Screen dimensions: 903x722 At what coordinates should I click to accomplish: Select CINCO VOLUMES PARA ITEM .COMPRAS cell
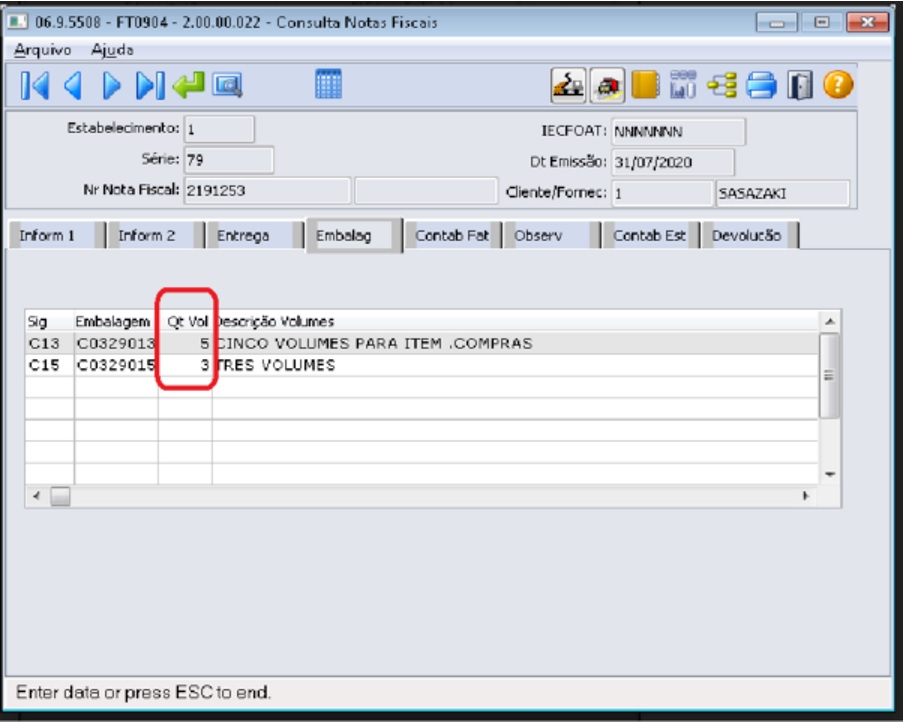(515, 344)
